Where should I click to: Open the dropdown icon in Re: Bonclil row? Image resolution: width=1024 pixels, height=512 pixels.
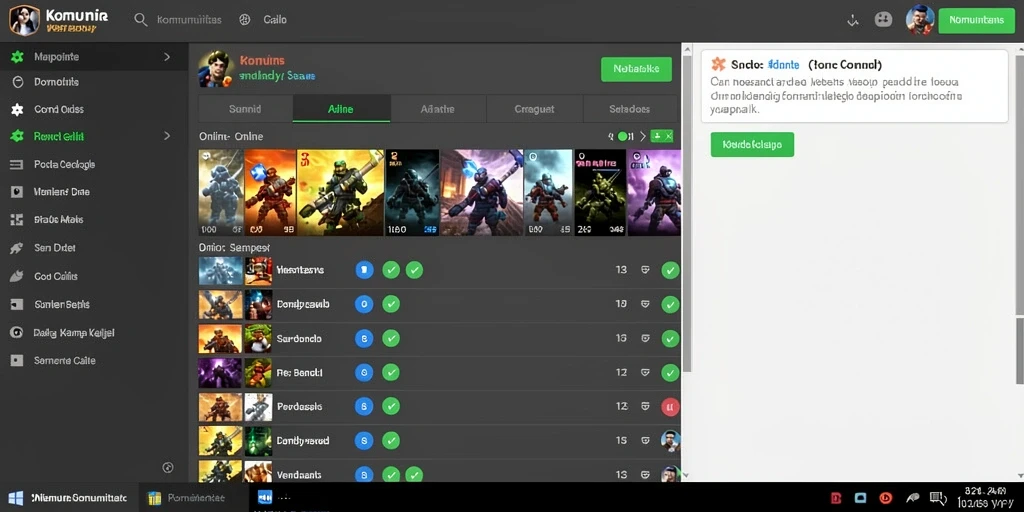click(645, 372)
